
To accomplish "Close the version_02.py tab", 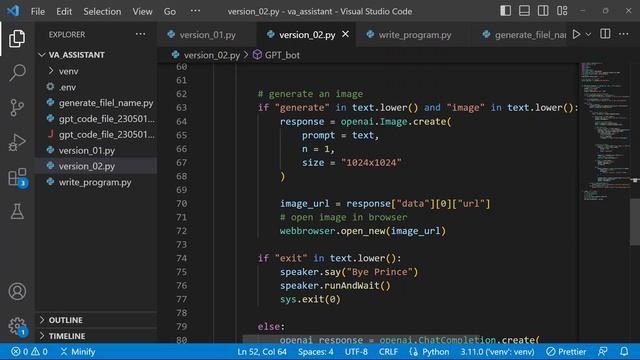I will (345, 34).
